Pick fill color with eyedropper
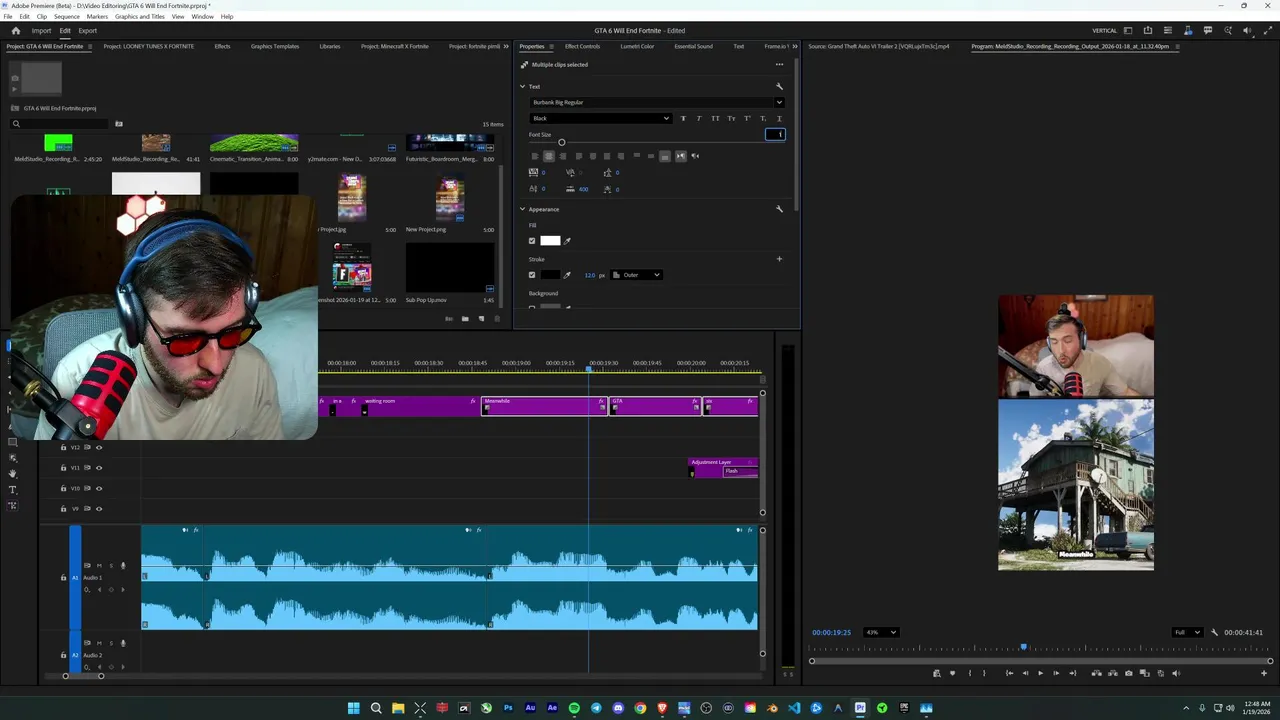The width and height of the screenshot is (1280, 720). (567, 241)
